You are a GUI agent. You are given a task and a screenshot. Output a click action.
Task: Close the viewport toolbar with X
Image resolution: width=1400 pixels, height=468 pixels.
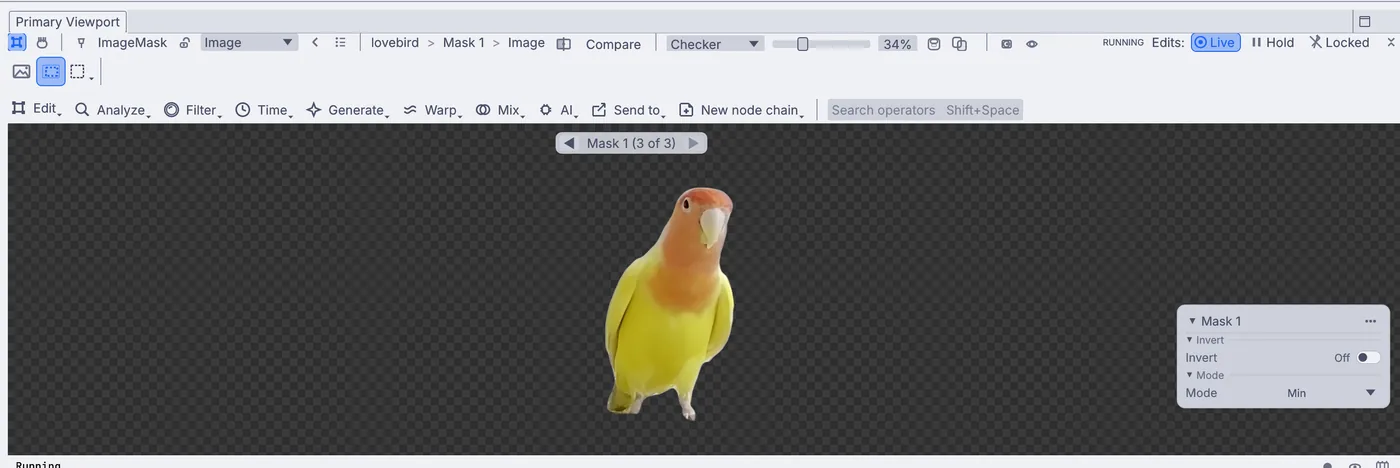point(1390,43)
